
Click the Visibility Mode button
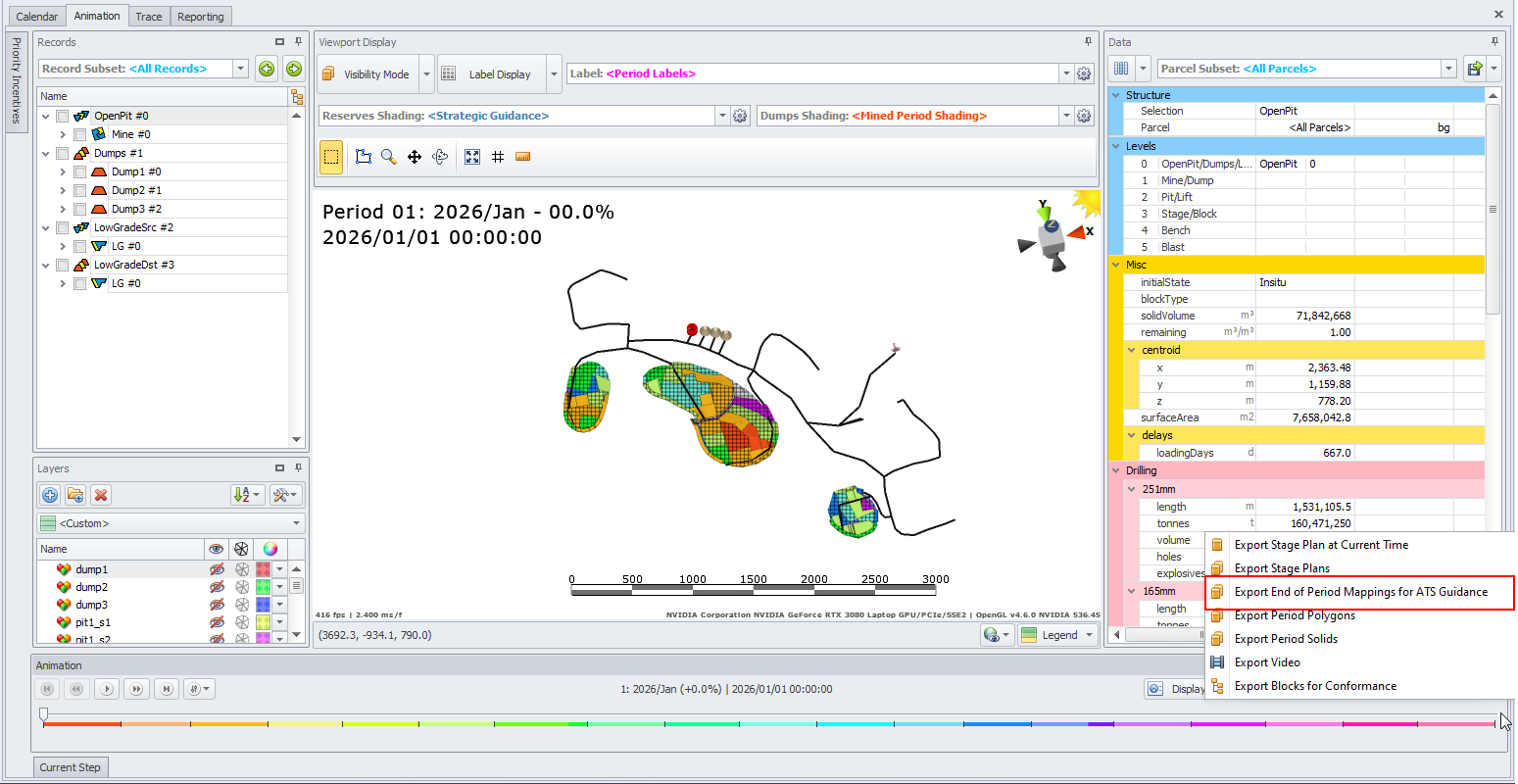coord(367,74)
